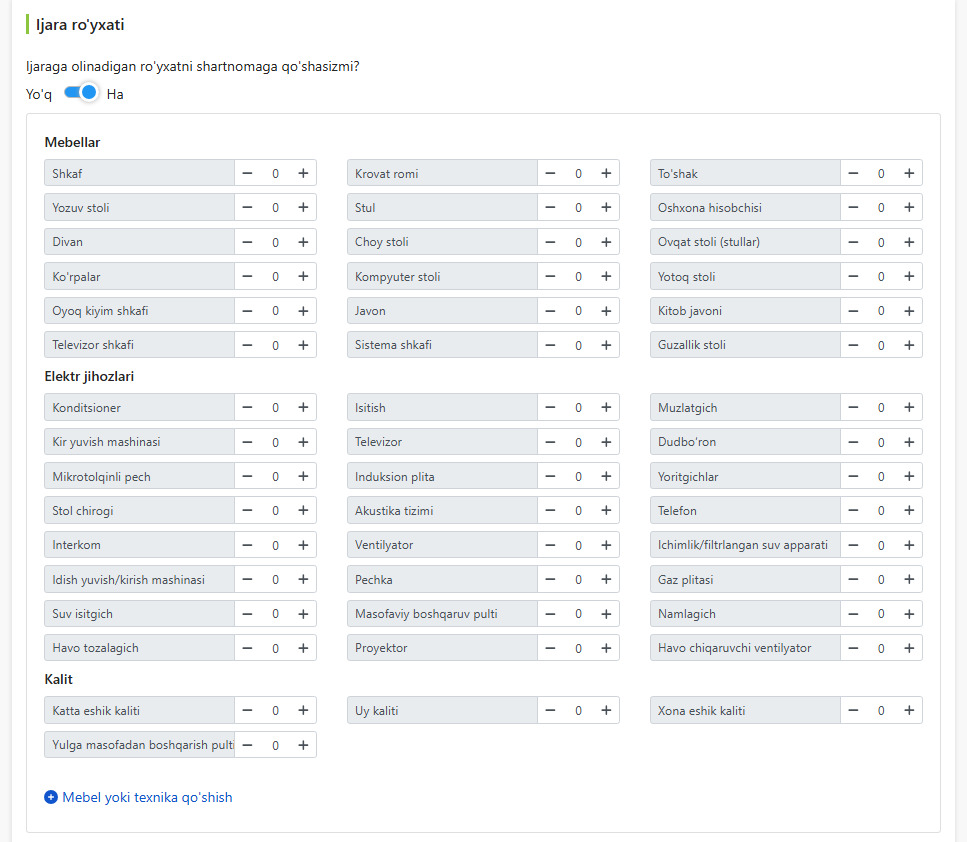Add a Televizor with plus icon

tap(606, 442)
